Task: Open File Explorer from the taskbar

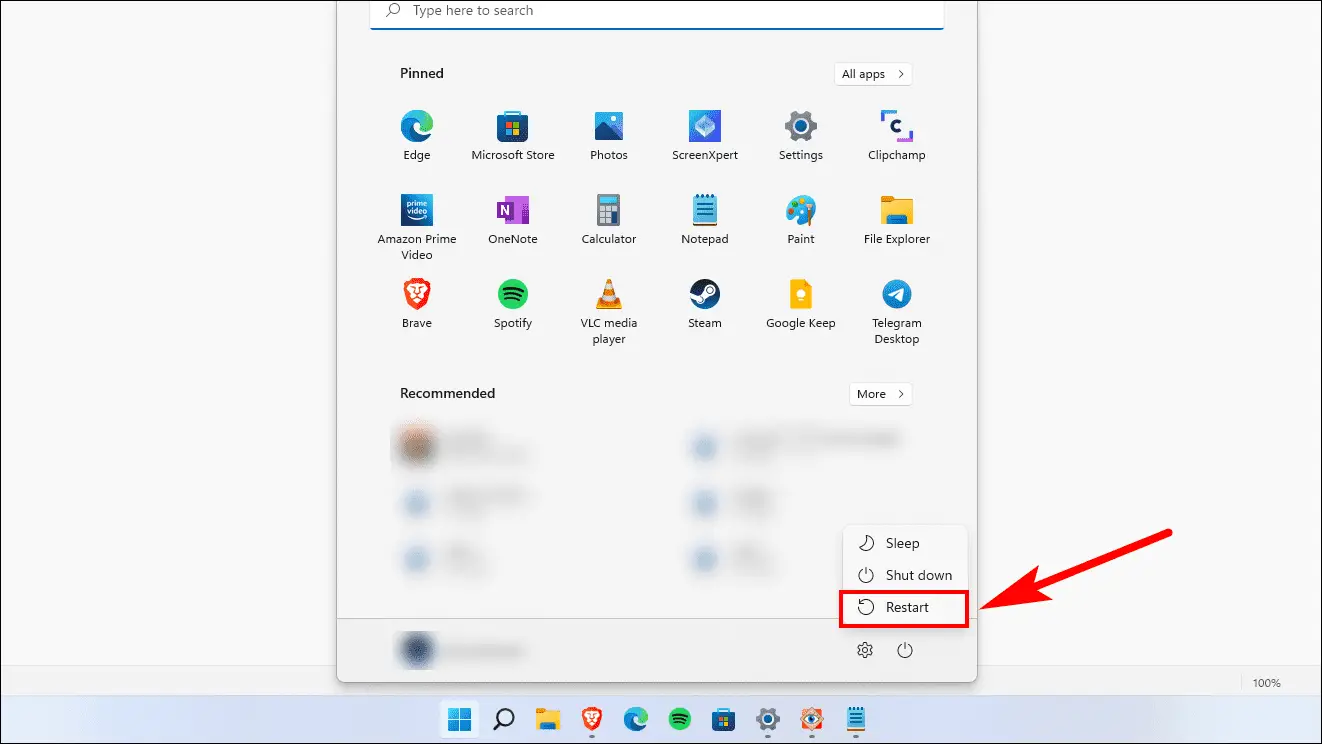Action: click(x=547, y=719)
